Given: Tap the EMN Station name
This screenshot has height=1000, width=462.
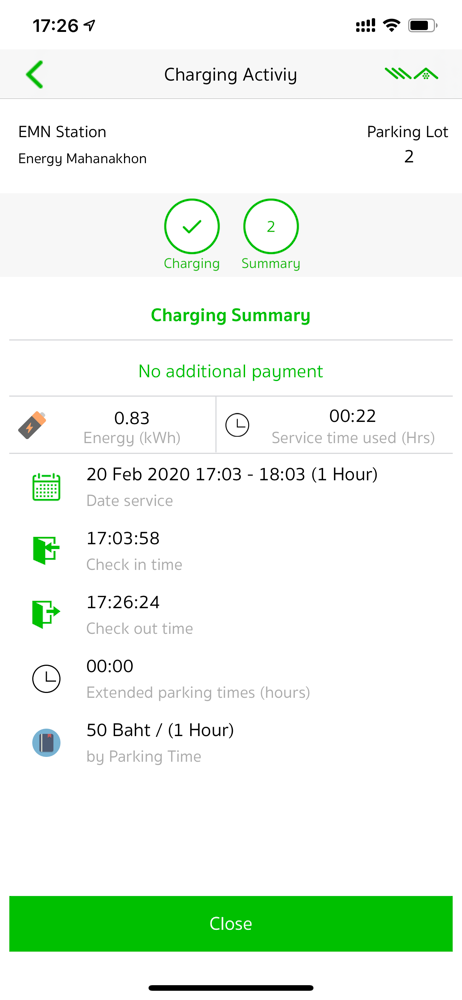Looking at the screenshot, I should (62, 132).
